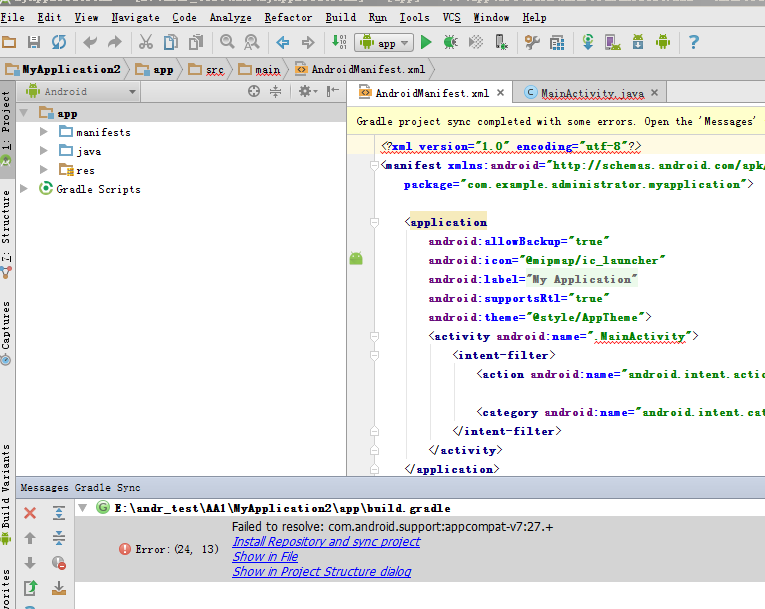Open the SDK Manager download icon

[638, 42]
